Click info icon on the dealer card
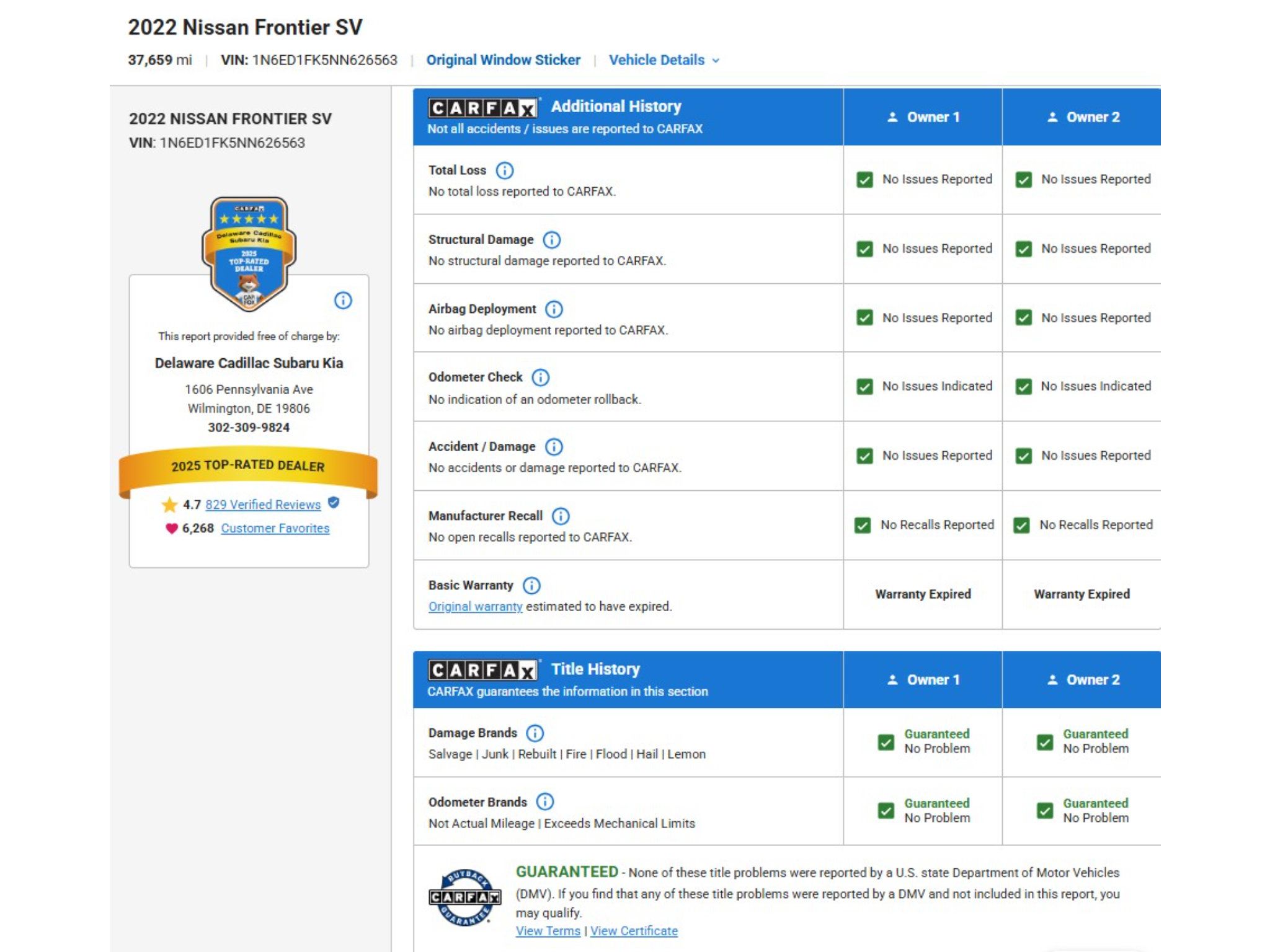The height and width of the screenshot is (952, 1270). coord(343,301)
